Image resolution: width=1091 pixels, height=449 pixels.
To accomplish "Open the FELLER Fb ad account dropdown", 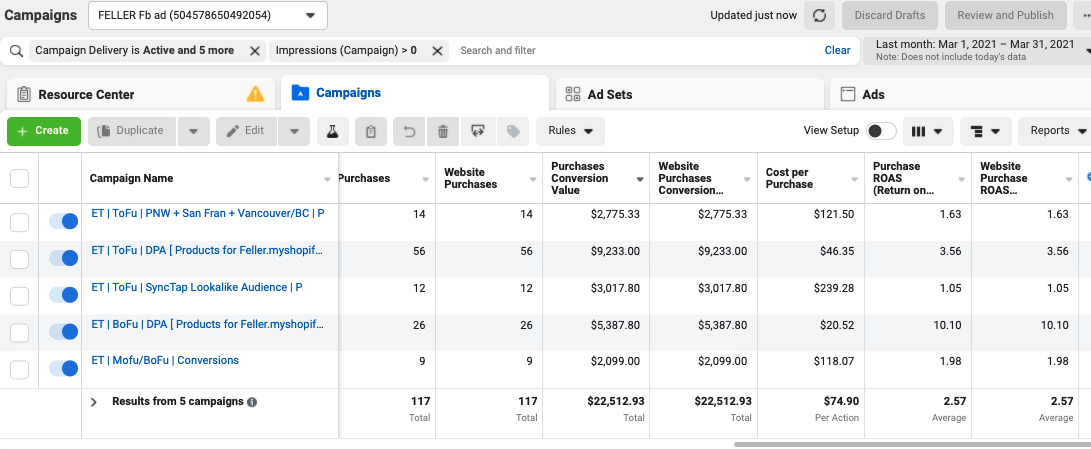I will [207, 15].
